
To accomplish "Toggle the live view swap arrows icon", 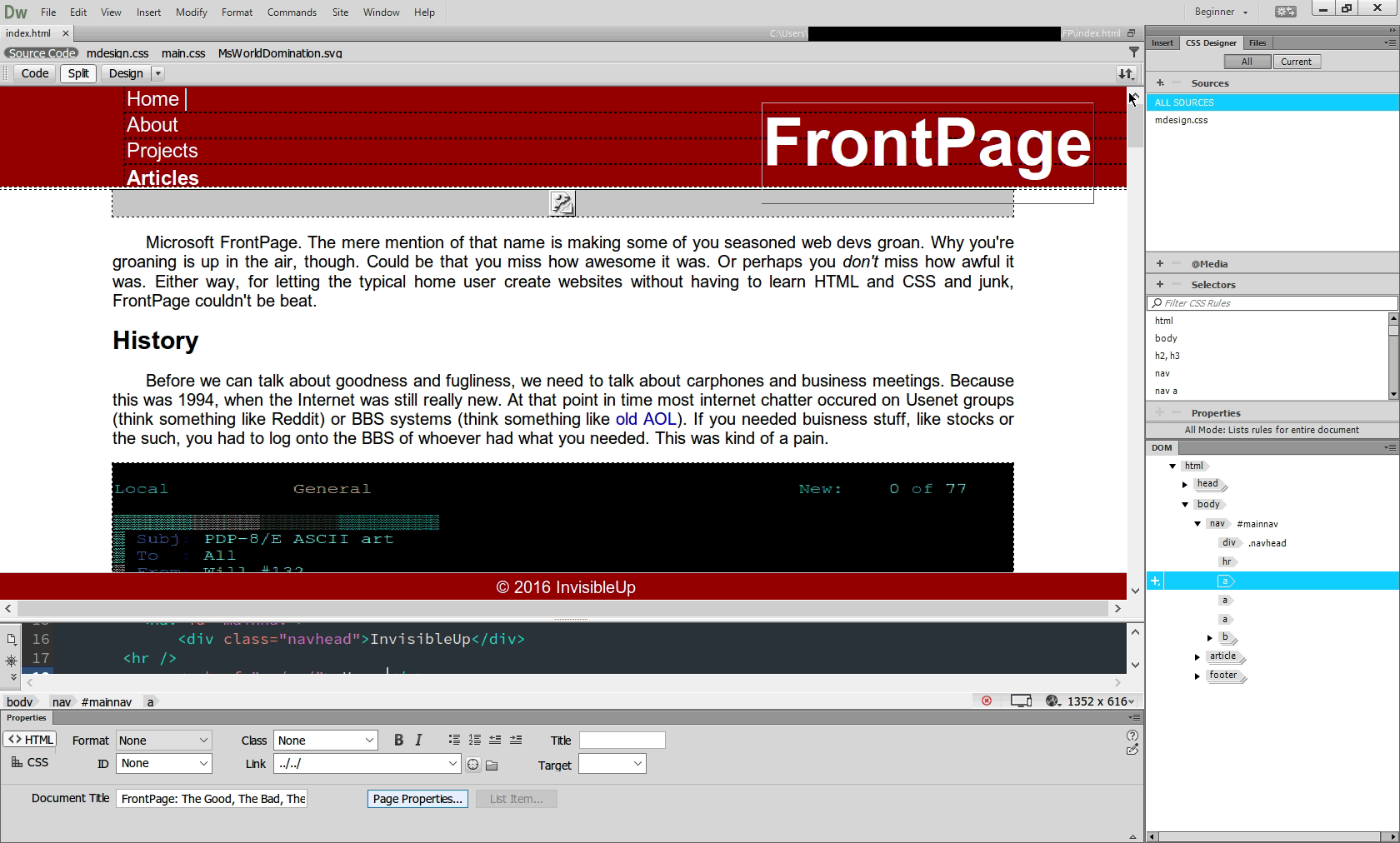I will (1126, 73).
